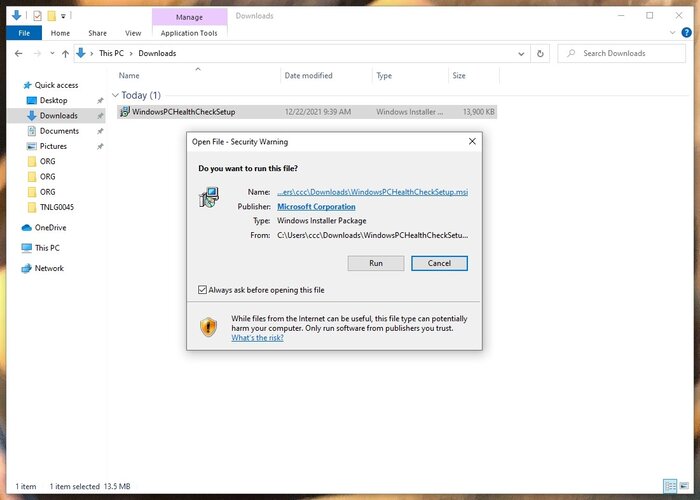This screenshot has height=500, width=700.
Task: Click the pin icon next to Documents
Action: pos(100,131)
